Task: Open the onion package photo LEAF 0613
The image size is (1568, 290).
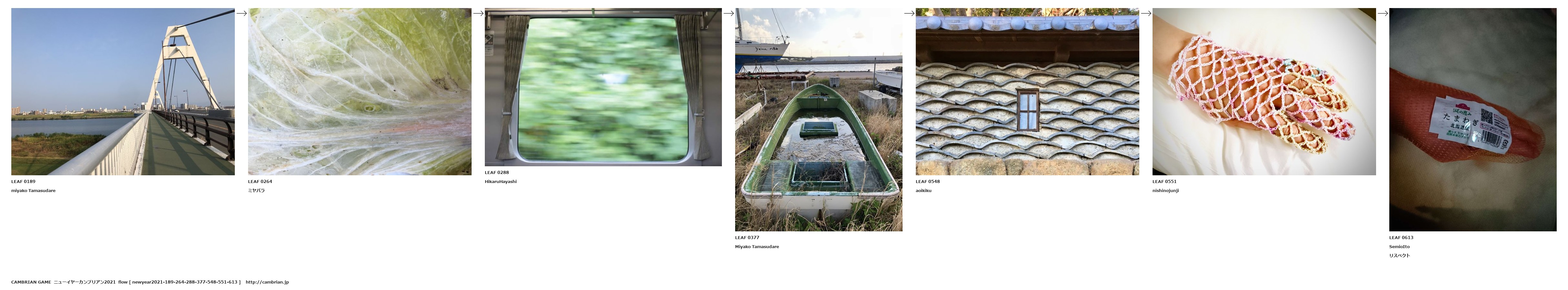Action: [x=1473, y=120]
